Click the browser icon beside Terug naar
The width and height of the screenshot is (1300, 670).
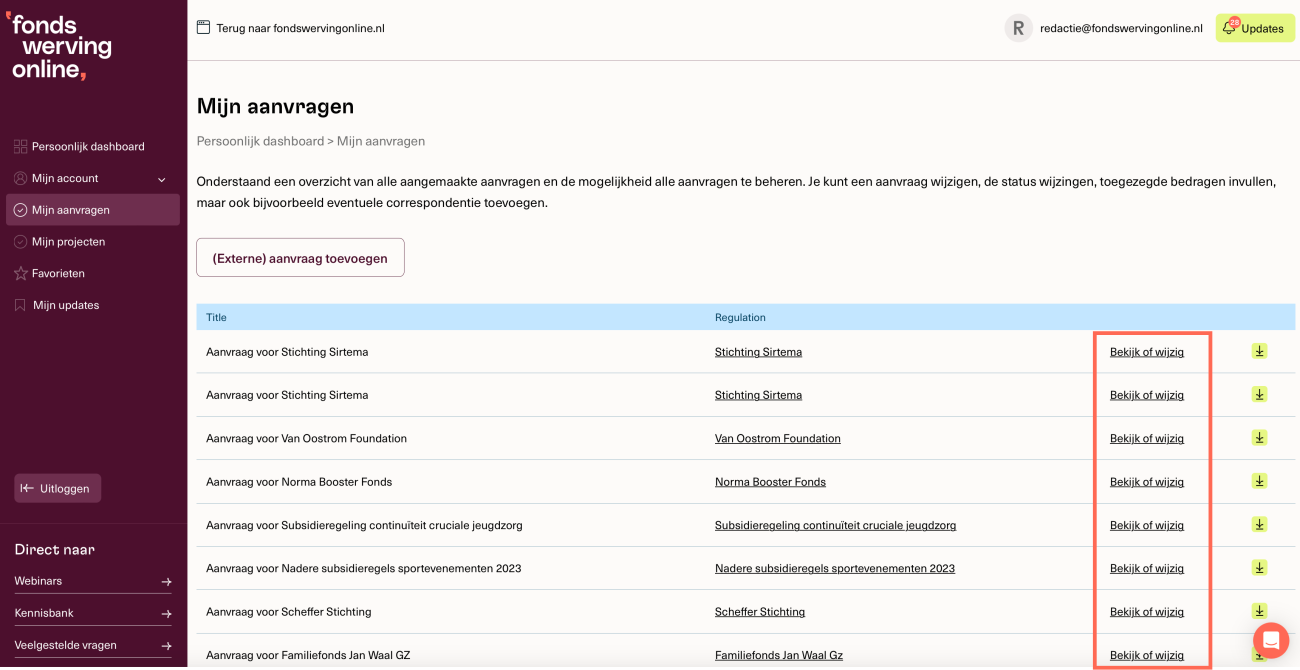point(203,28)
